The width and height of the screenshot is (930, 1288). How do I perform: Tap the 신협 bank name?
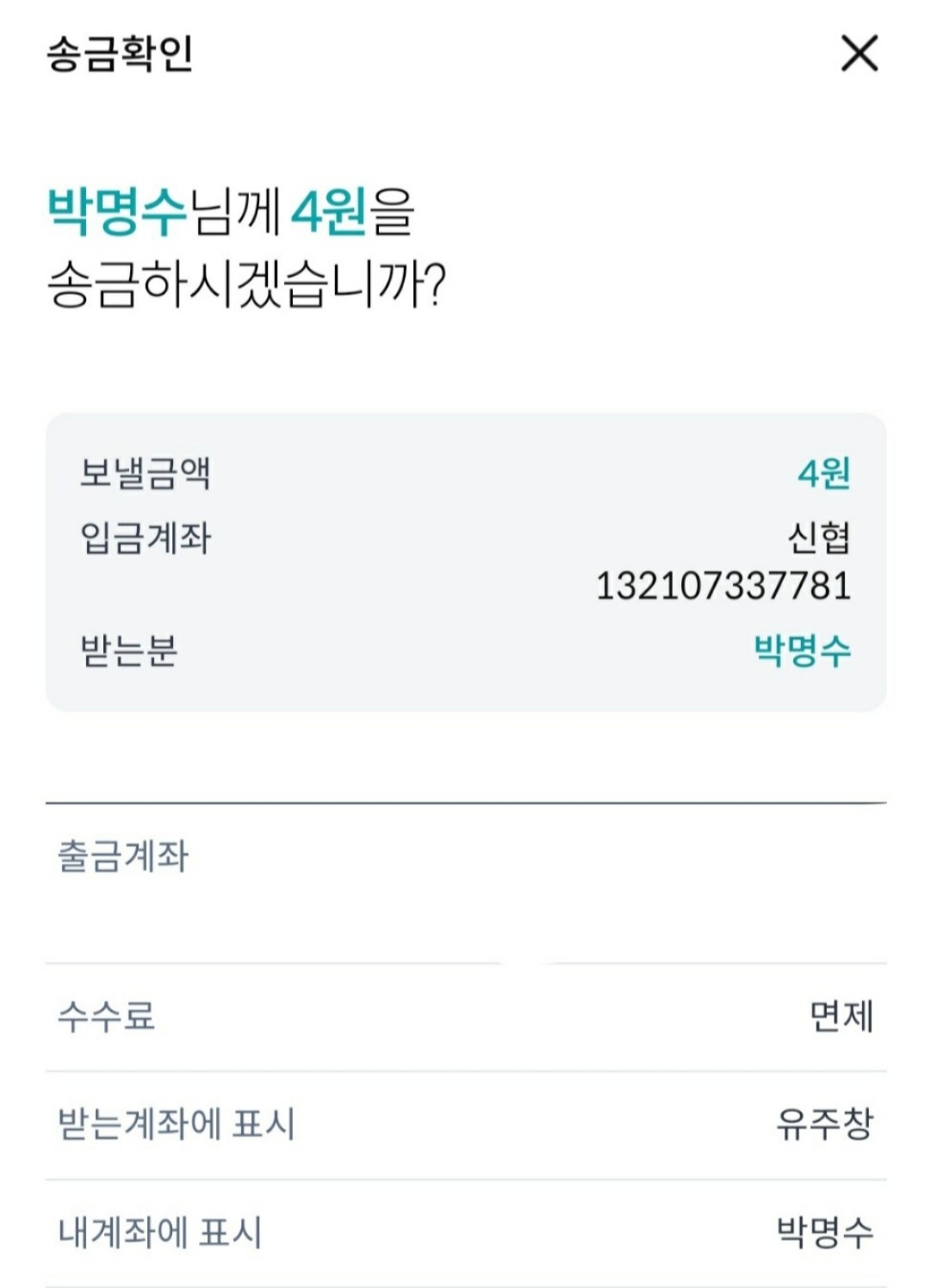pyautogui.click(x=818, y=538)
